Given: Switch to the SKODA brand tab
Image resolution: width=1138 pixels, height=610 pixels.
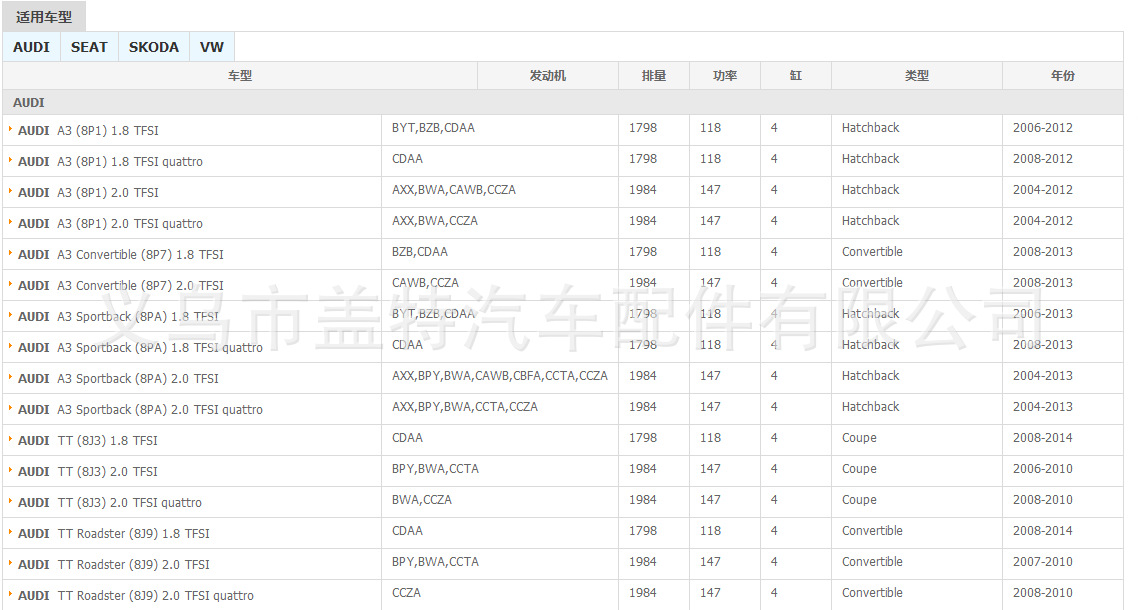Looking at the screenshot, I should (154, 47).
